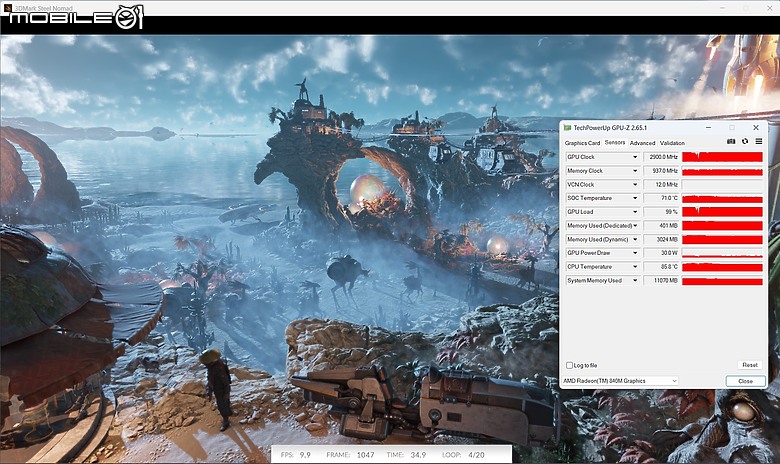Open the CPU Temperature sensor dropdown
The height and width of the screenshot is (464, 780).
click(635, 267)
